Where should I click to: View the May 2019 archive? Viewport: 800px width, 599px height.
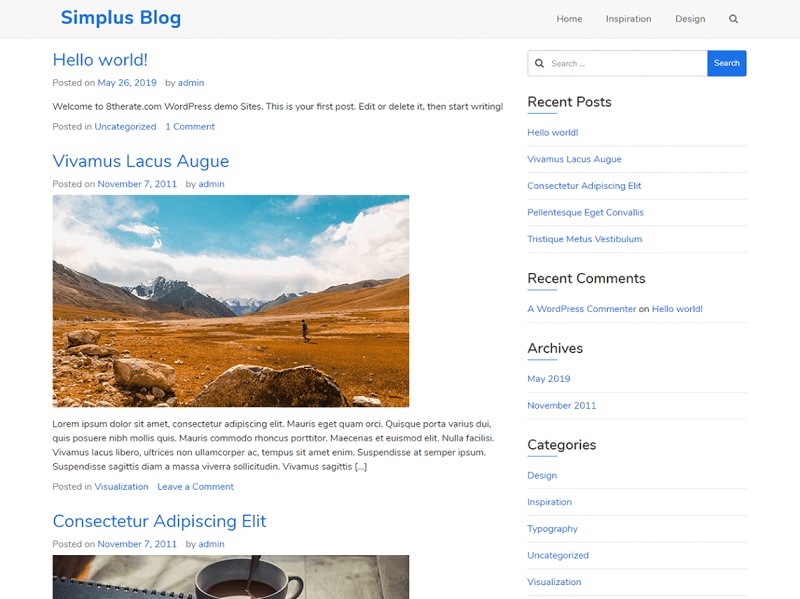(548, 379)
